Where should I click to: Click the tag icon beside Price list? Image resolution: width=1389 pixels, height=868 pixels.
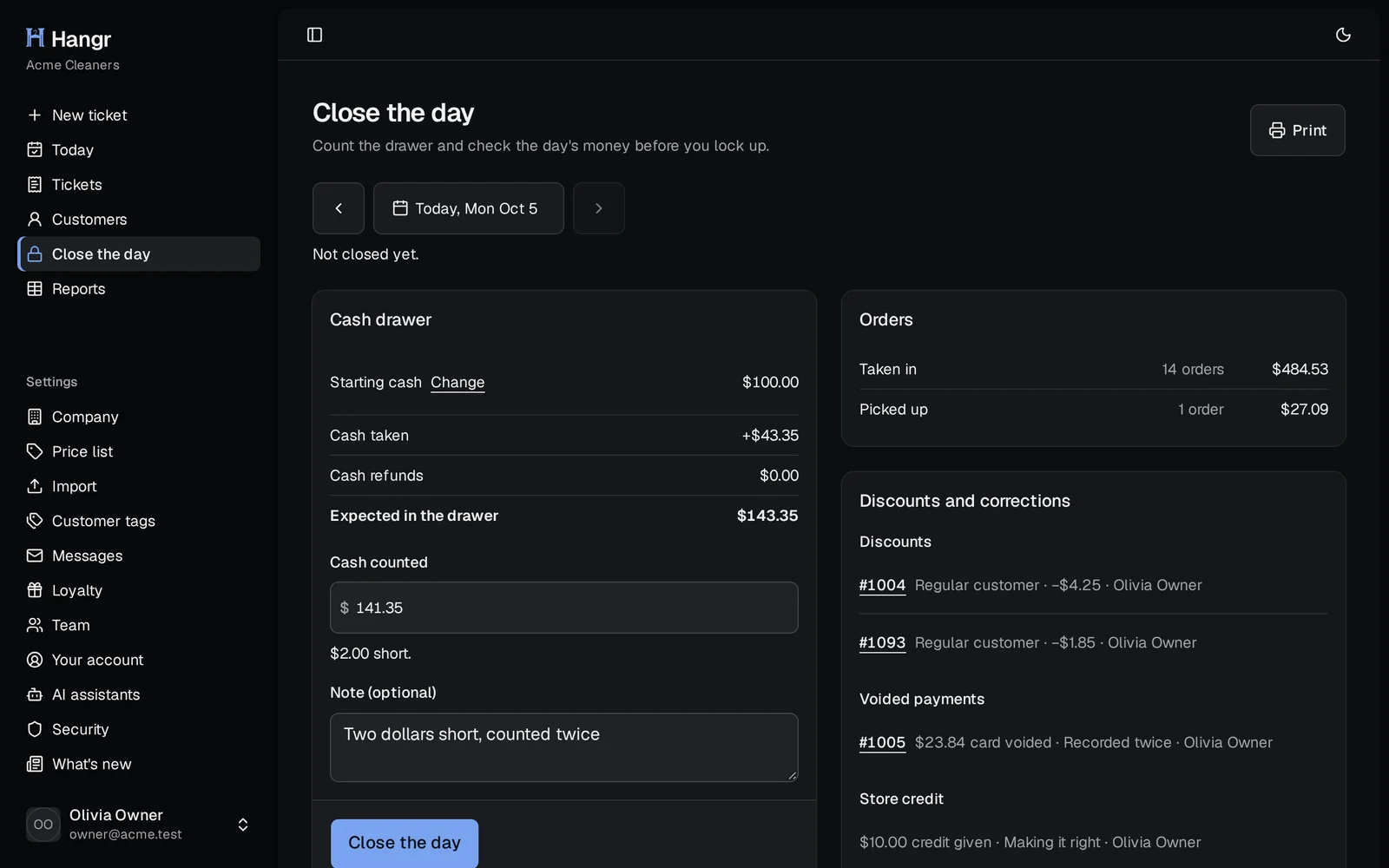tap(35, 451)
